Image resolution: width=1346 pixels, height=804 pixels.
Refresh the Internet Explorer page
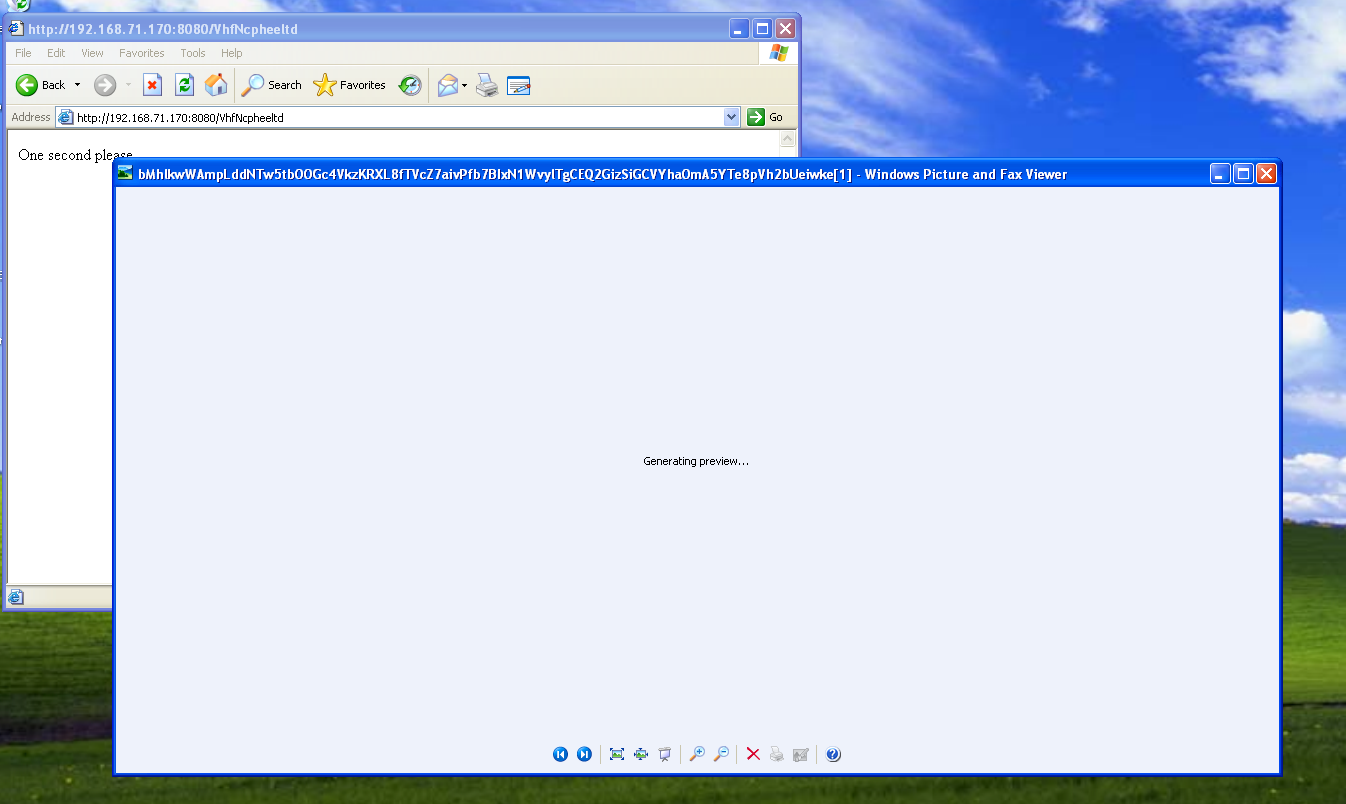(184, 85)
